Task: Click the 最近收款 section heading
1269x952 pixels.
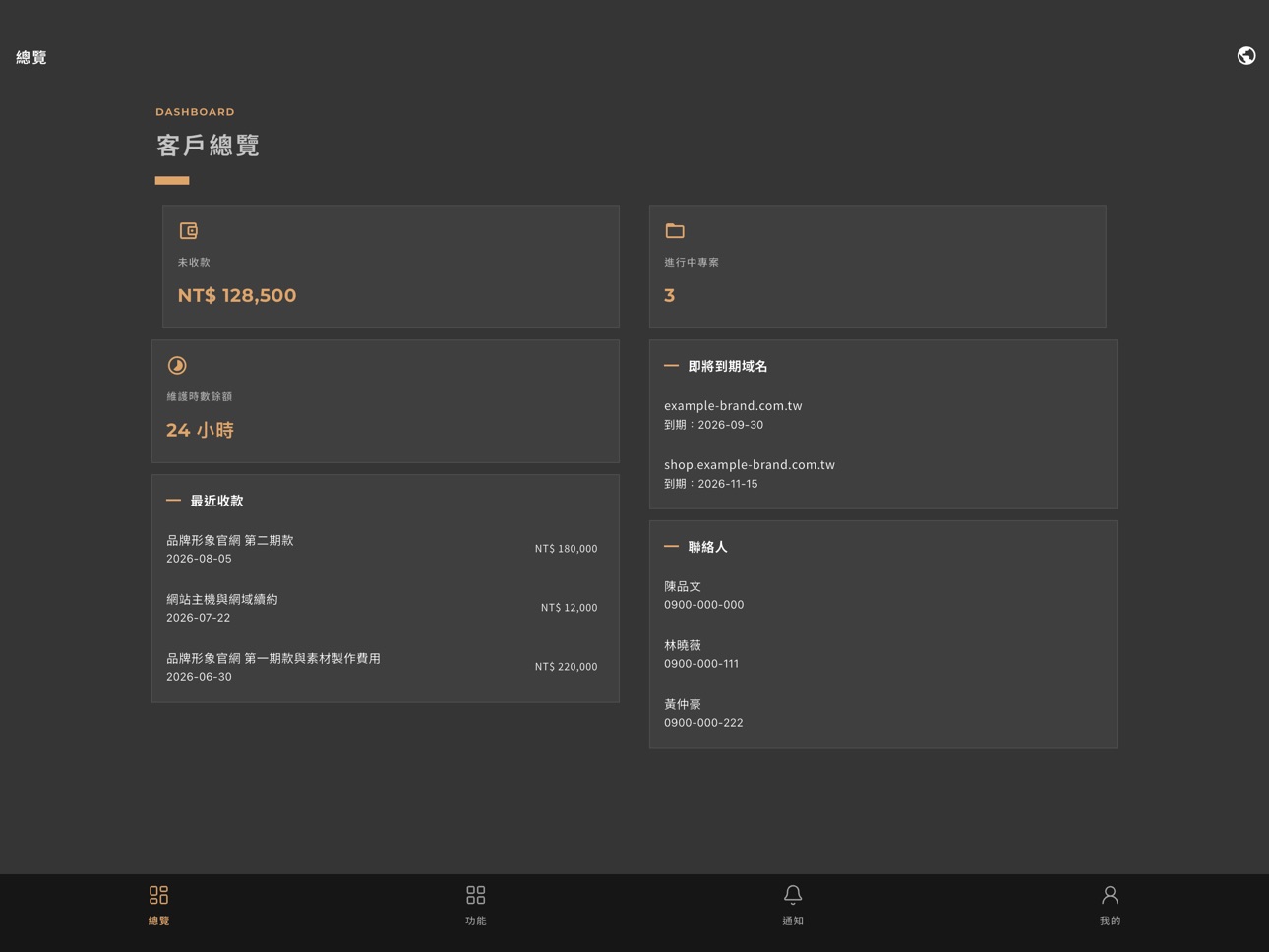Action: coord(216,501)
